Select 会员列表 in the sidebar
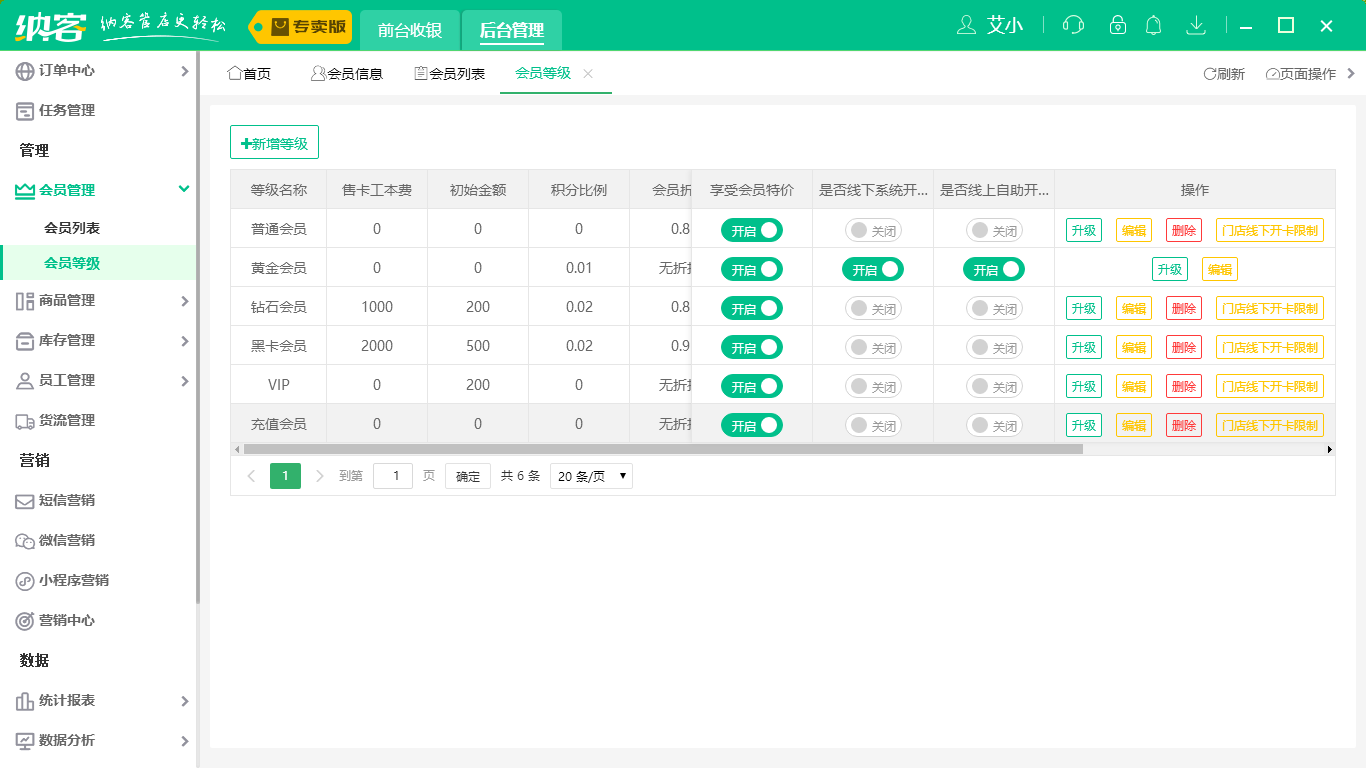 pos(72,228)
